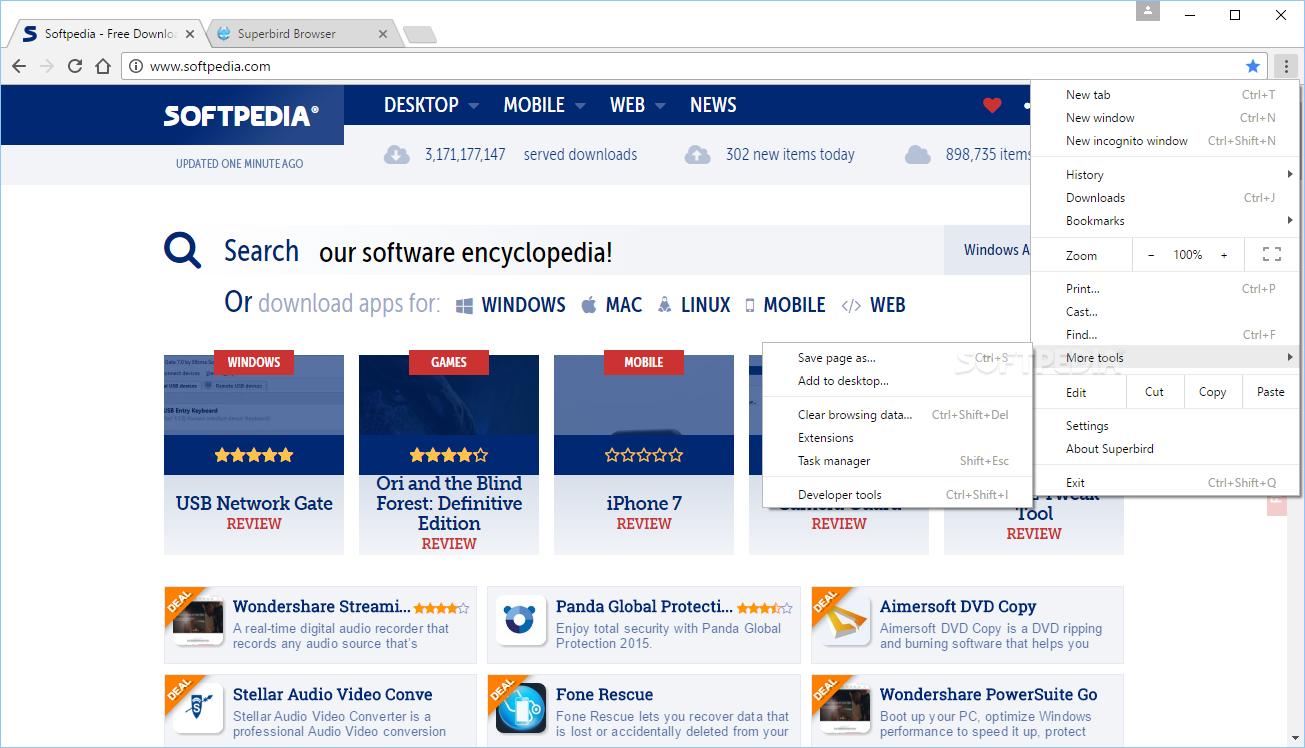Image resolution: width=1305 pixels, height=748 pixels.
Task: Choose About Superbird
Action: (x=1166, y=448)
